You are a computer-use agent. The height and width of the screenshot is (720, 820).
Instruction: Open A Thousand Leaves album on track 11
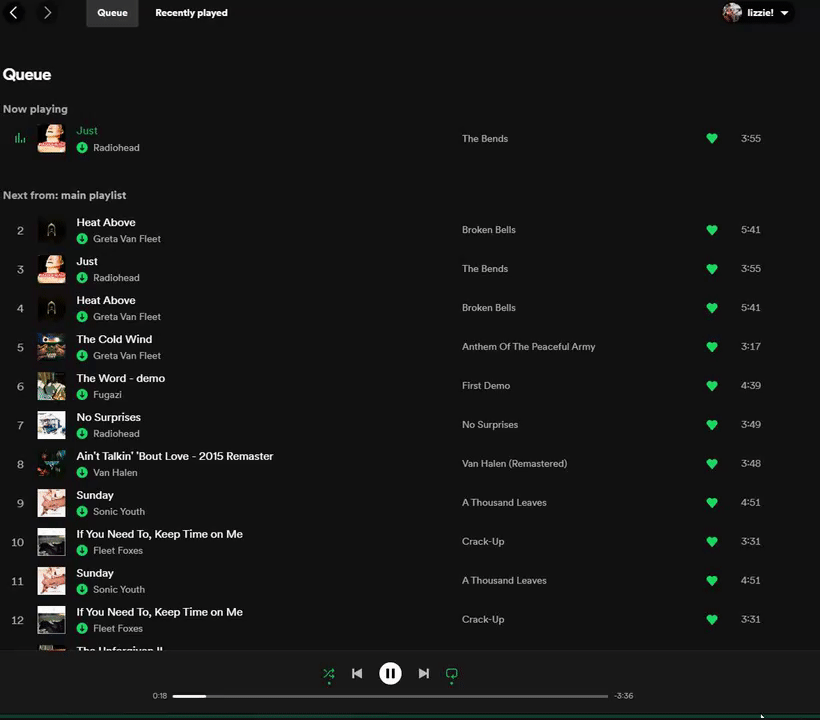504,580
